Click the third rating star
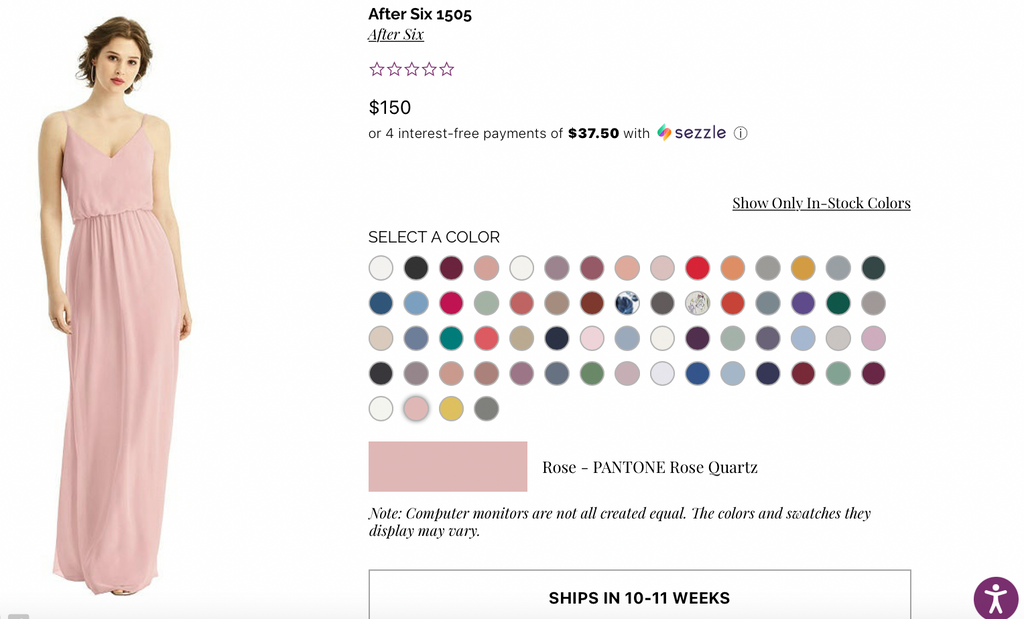The height and width of the screenshot is (619, 1024). click(x=412, y=69)
